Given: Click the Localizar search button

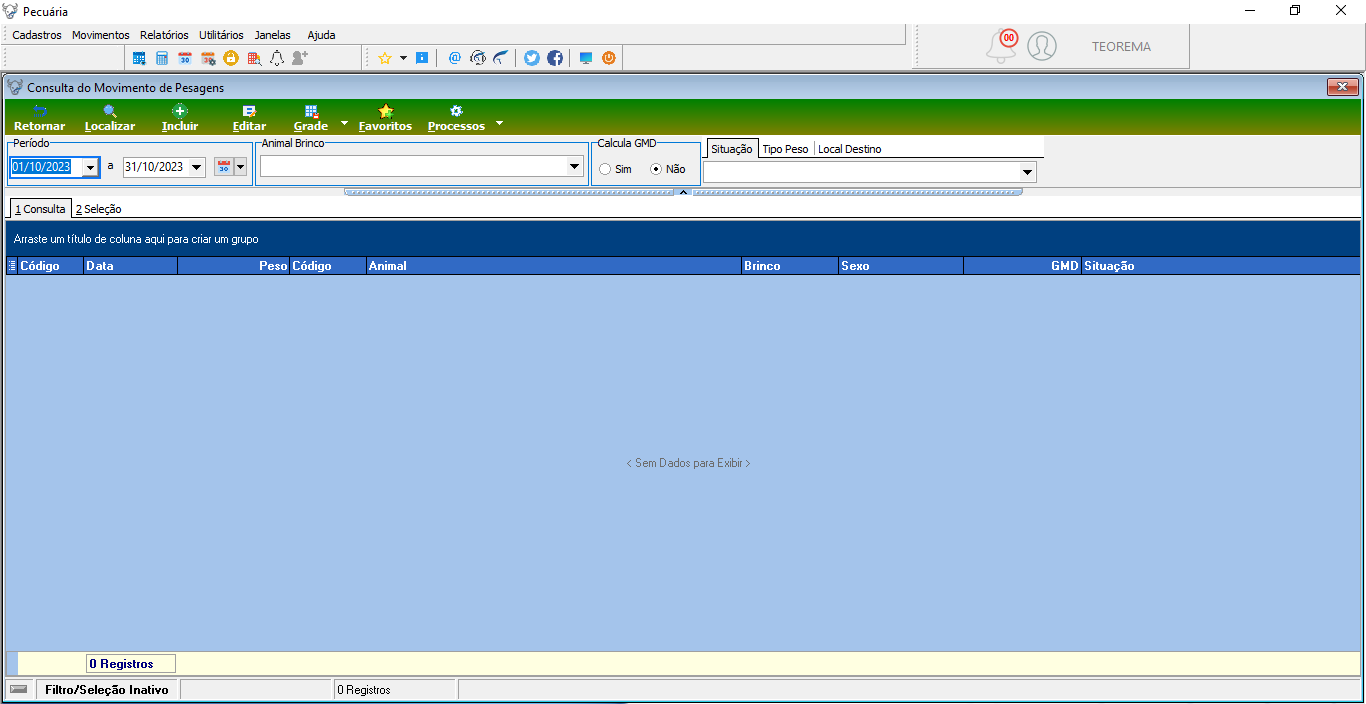Looking at the screenshot, I should pos(110,119).
